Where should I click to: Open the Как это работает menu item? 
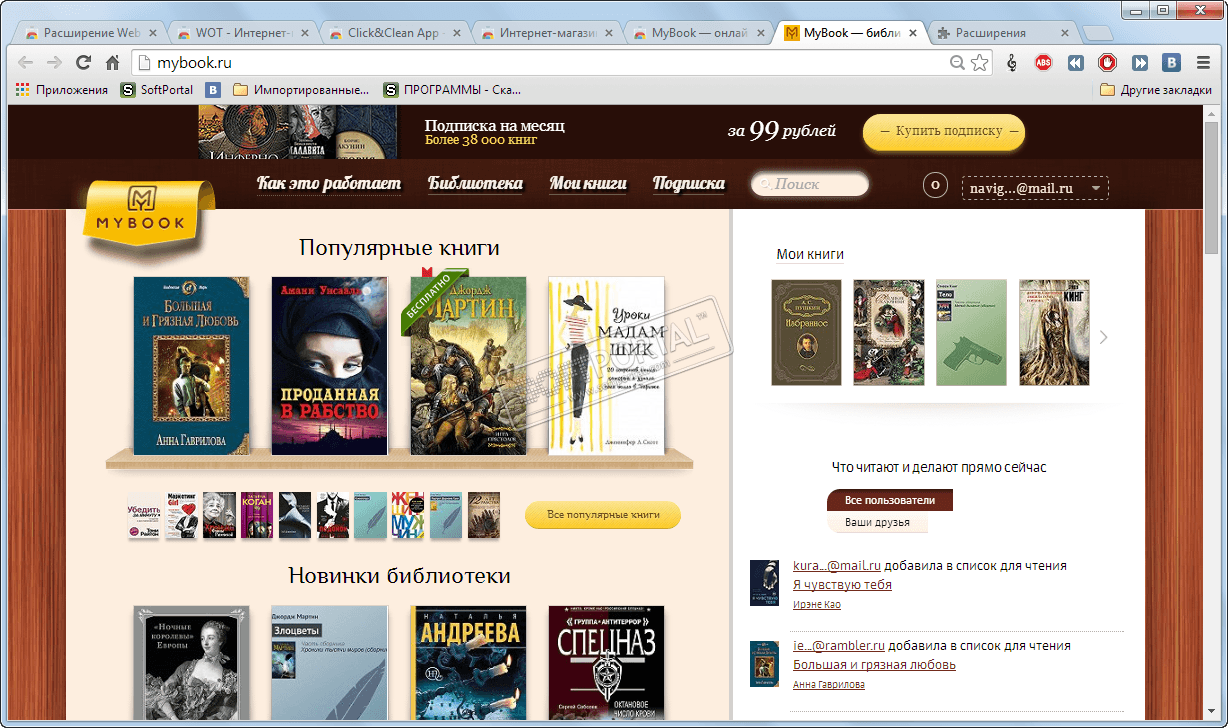pyautogui.click(x=329, y=184)
